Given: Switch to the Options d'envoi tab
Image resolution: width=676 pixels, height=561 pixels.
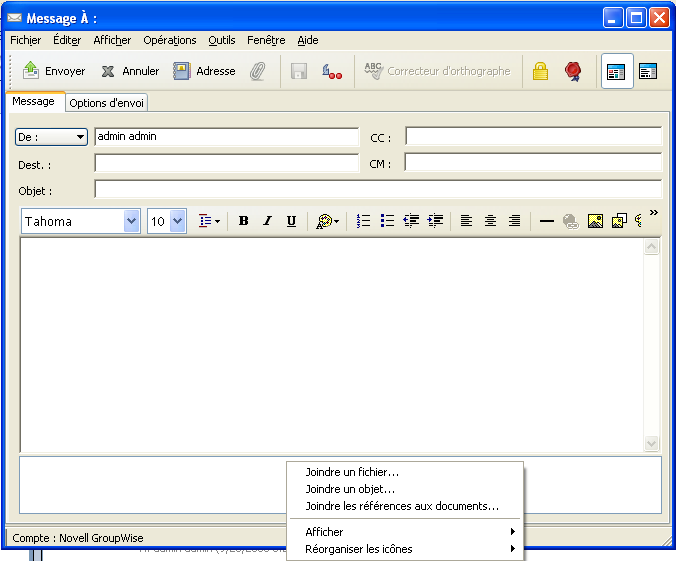Looking at the screenshot, I should [108, 103].
